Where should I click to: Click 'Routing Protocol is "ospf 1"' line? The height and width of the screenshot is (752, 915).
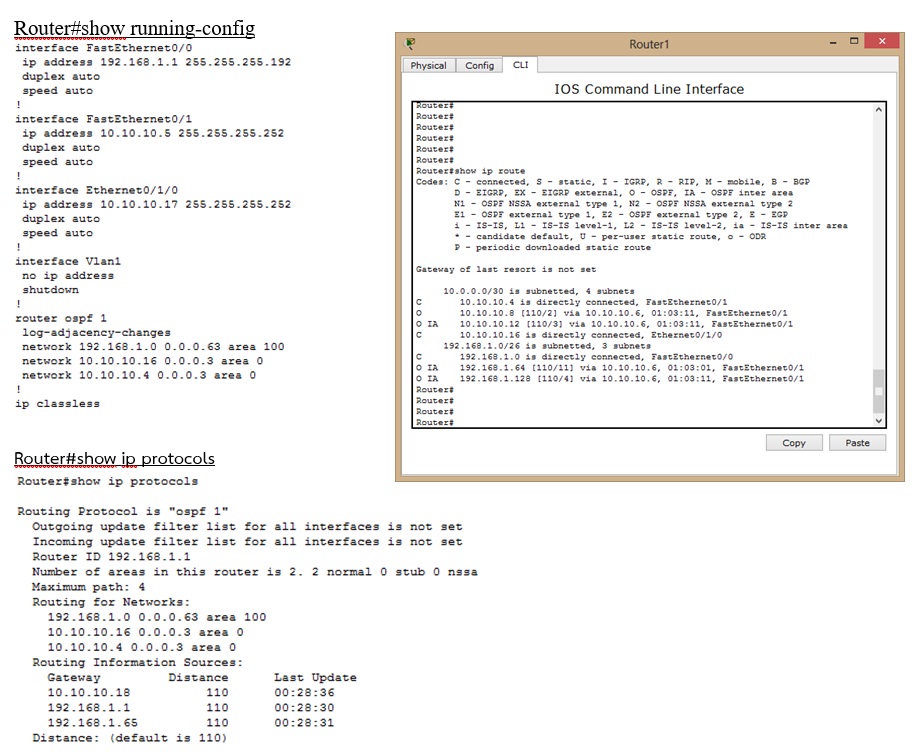click(x=123, y=512)
